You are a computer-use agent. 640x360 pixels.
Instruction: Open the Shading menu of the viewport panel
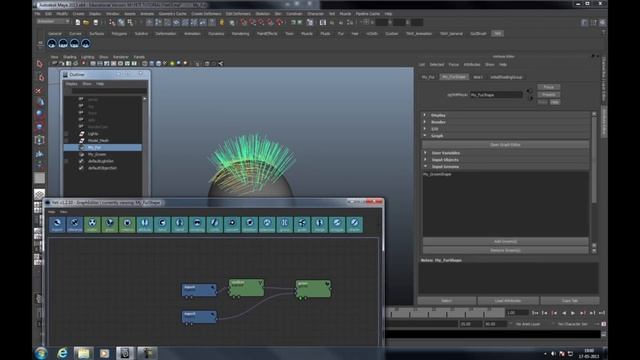pos(70,57)
